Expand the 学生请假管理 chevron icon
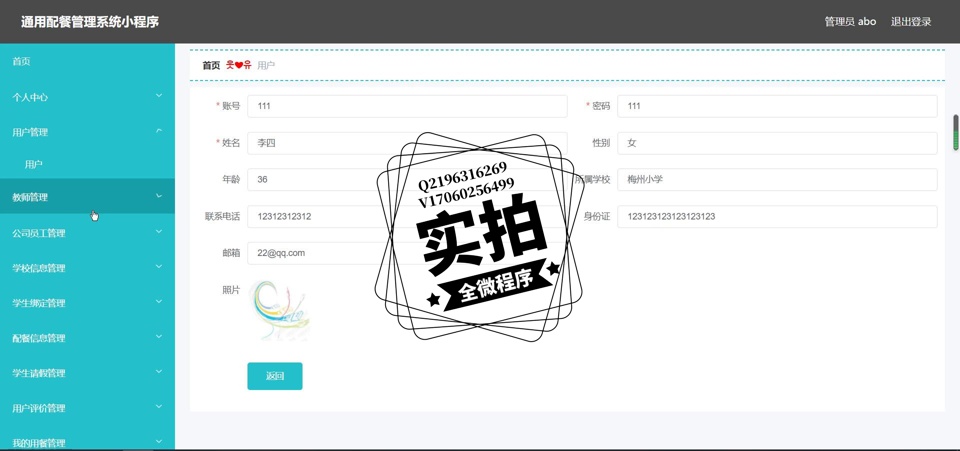 pos(159,372)
